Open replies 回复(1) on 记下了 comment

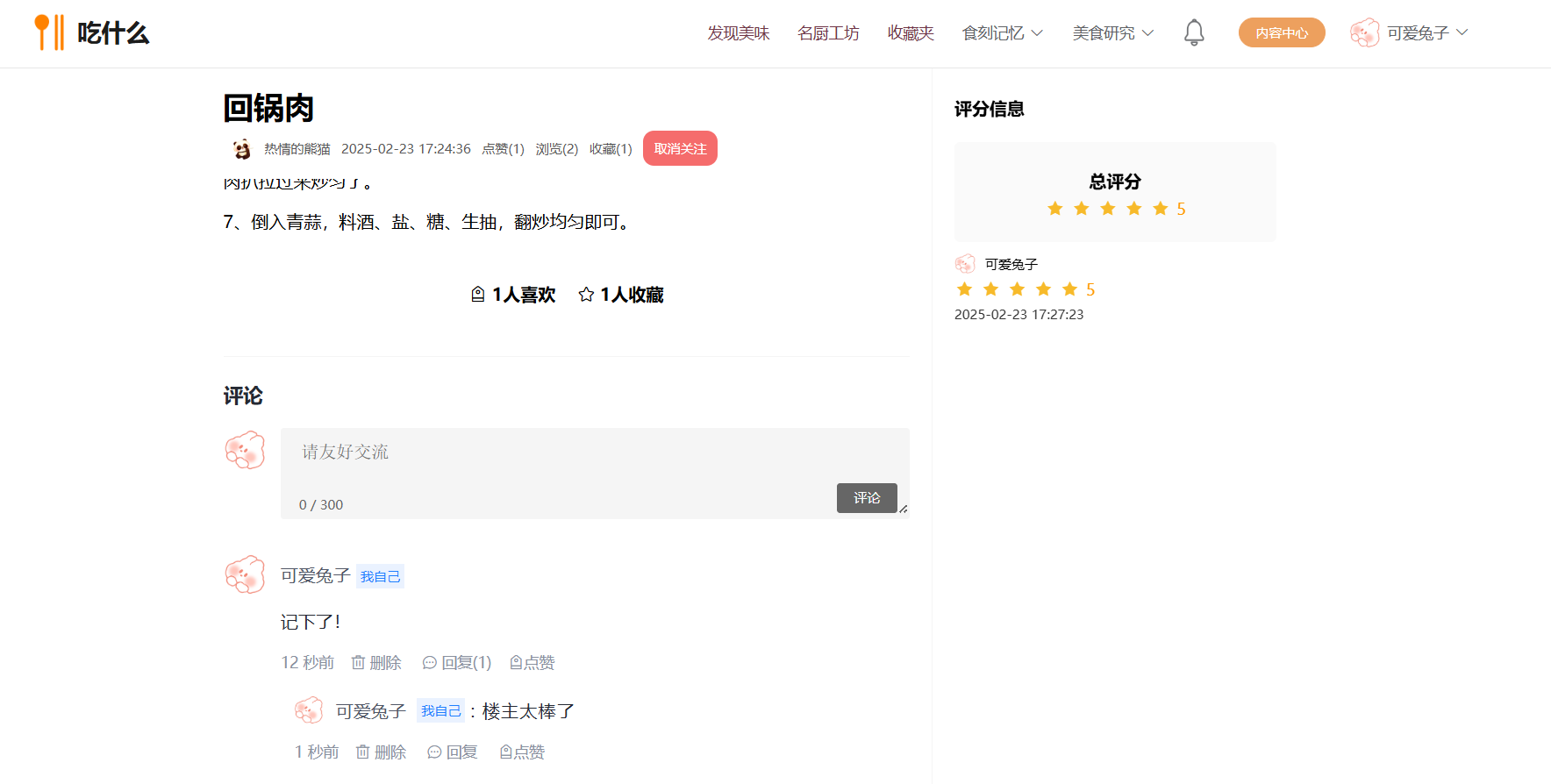coord(457,663)
